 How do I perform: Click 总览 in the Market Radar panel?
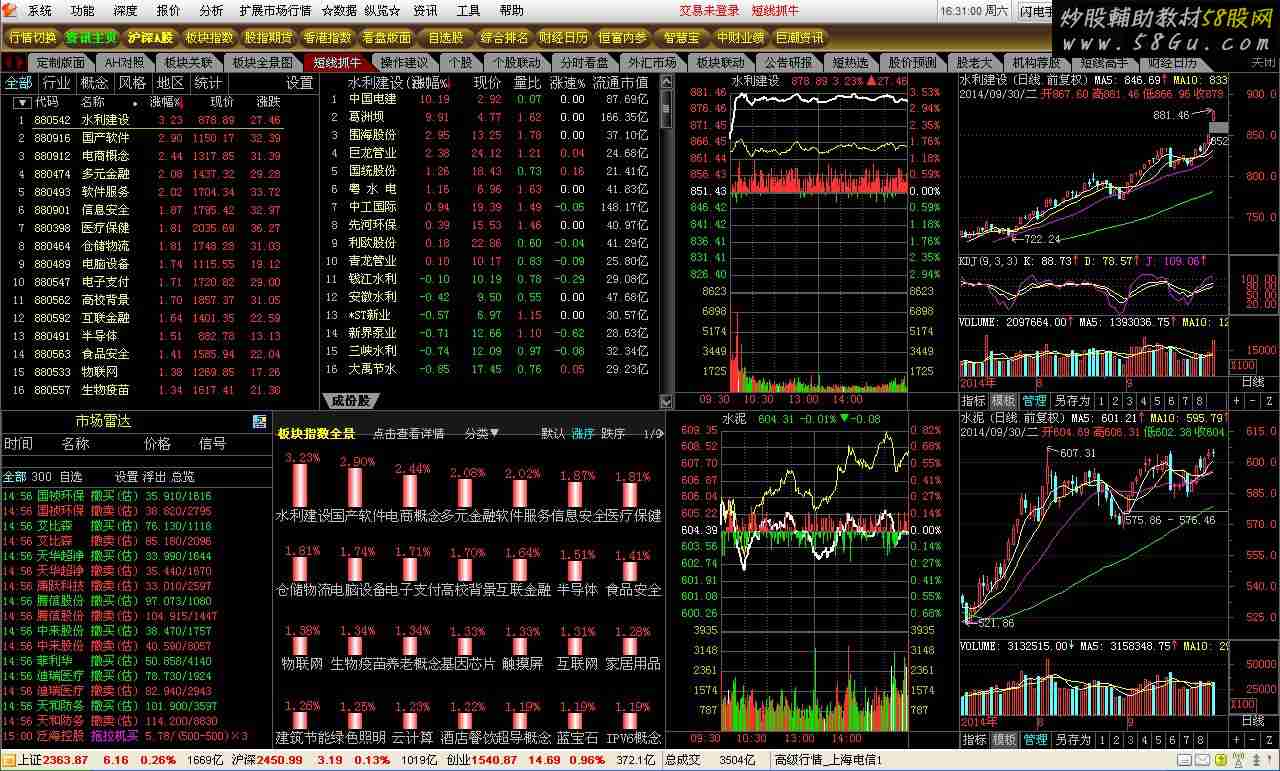tap(182, 477)
